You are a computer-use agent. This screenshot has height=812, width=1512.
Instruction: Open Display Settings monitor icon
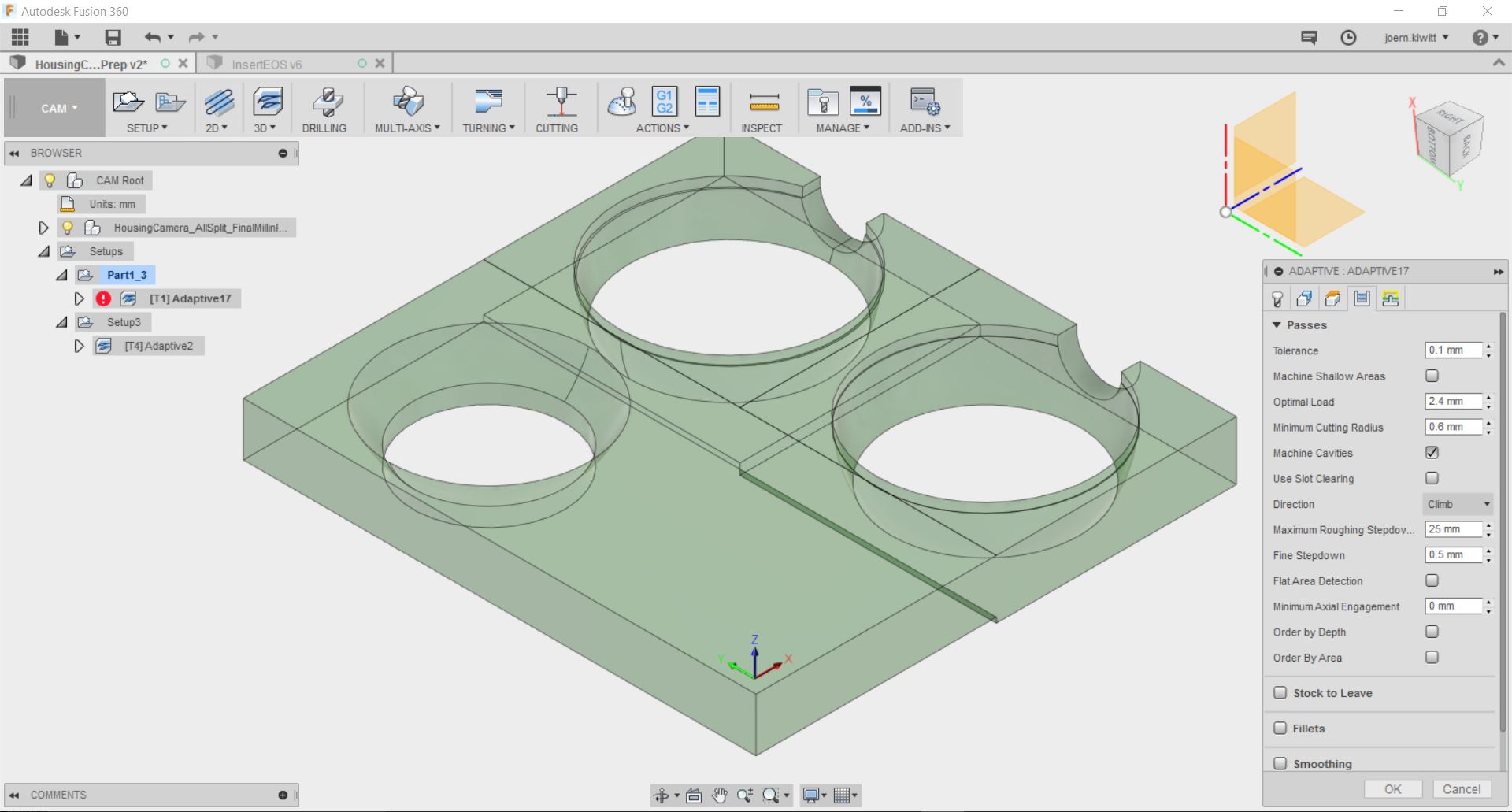click(x=810, y=795)
